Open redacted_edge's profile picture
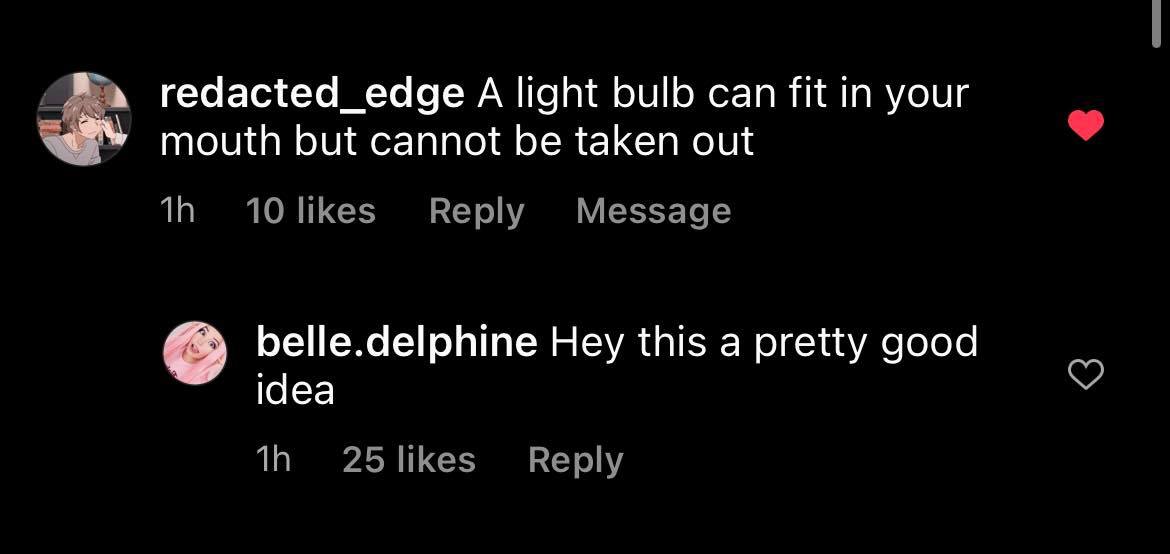 [x=84, y=119]
